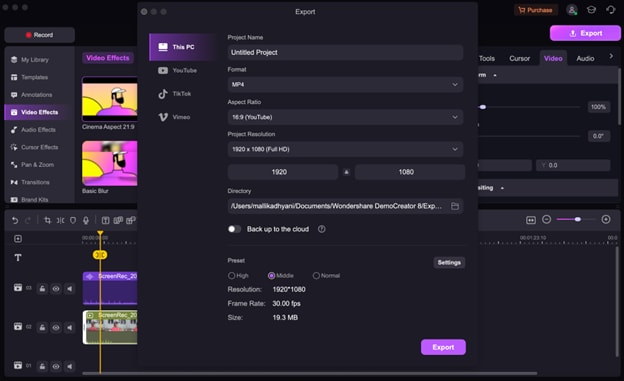Hide track 03 using eye icon

click(x=56, y=288)
